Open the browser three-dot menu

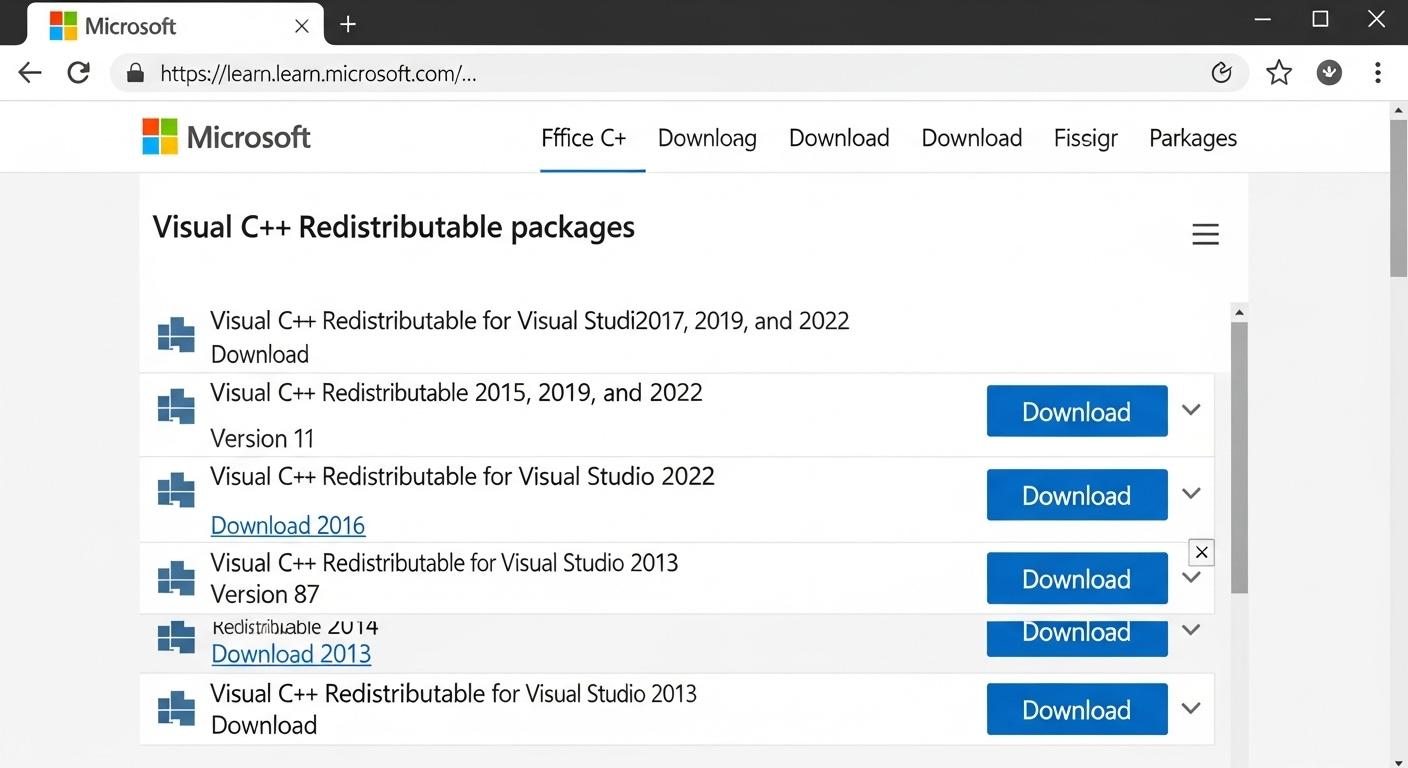click(x=1377, y=72)
